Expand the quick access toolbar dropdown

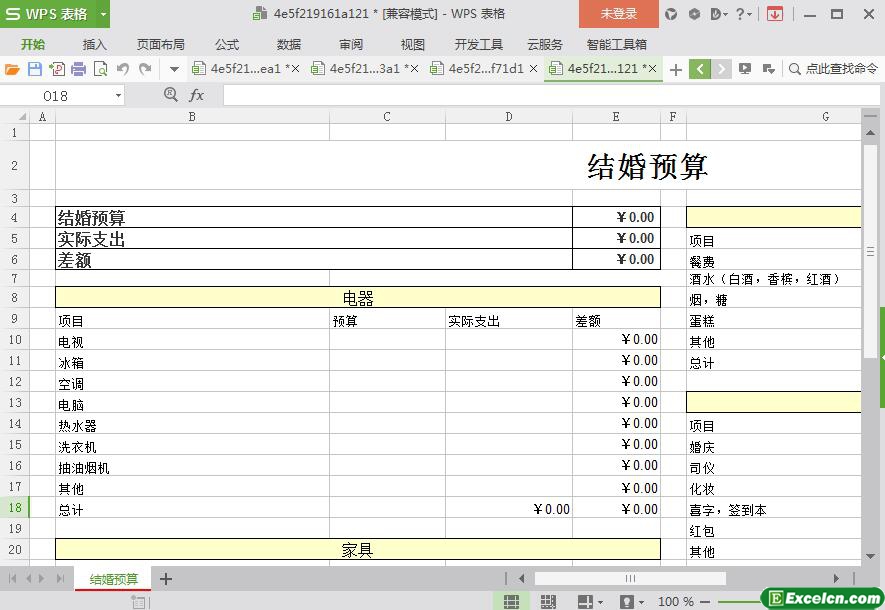click(174, 69)
